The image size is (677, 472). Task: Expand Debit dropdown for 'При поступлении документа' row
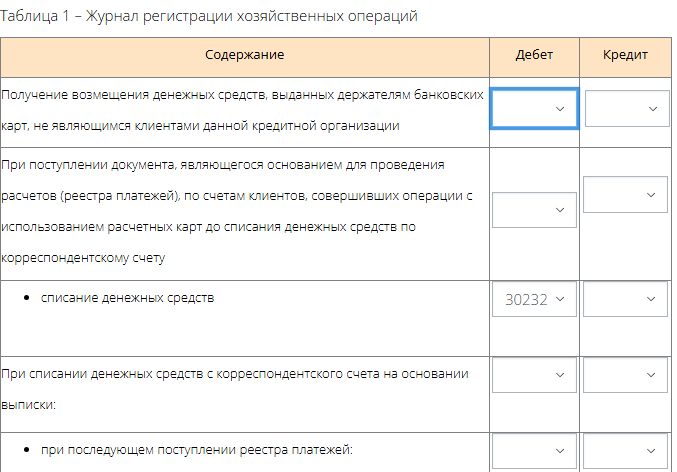(534, 209)
